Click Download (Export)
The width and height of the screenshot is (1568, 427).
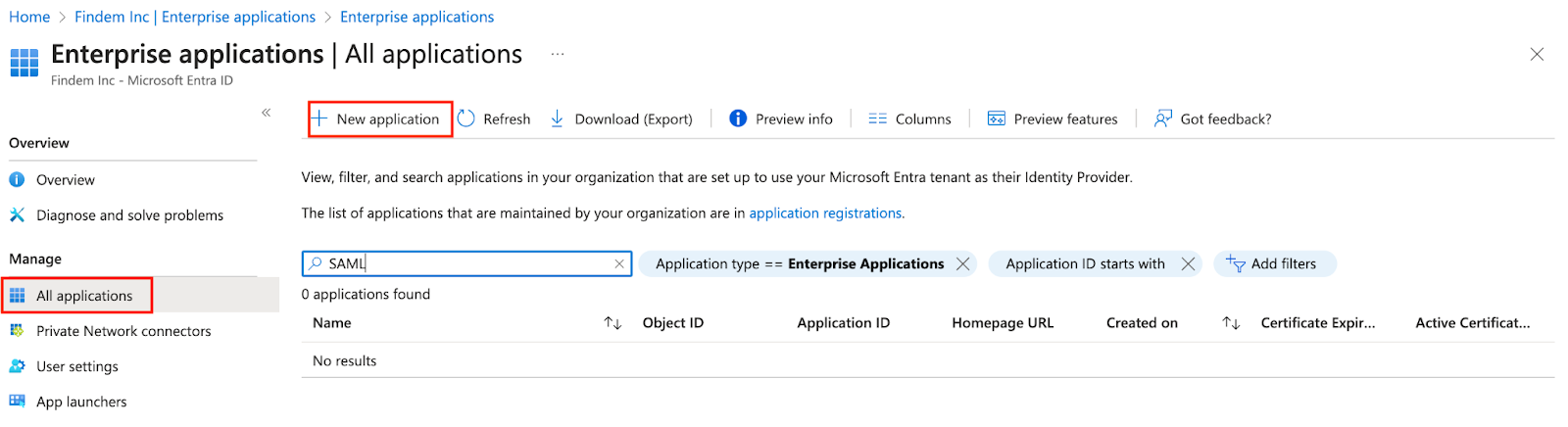620,119
